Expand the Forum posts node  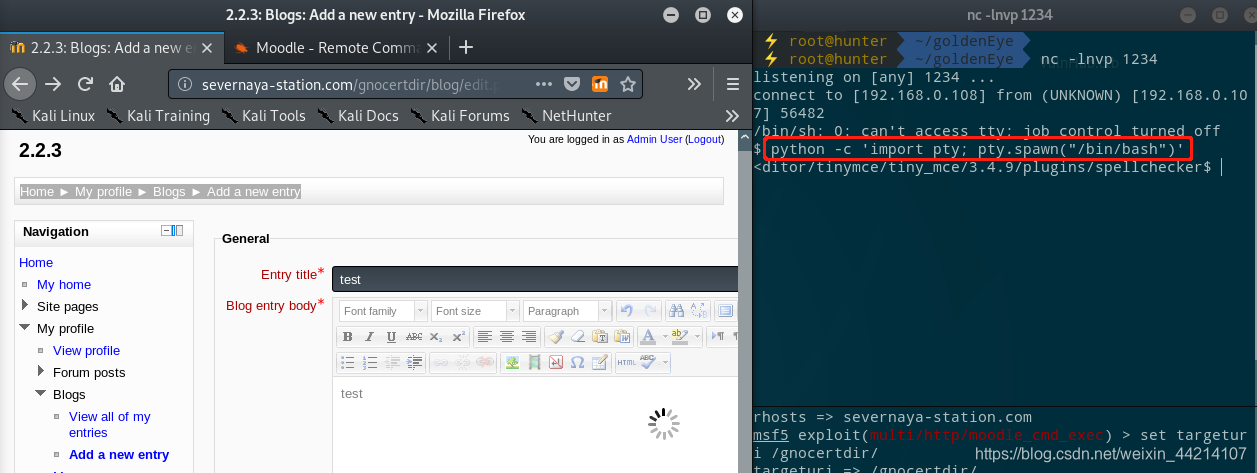pyautogui.click(x=41, y=372)
